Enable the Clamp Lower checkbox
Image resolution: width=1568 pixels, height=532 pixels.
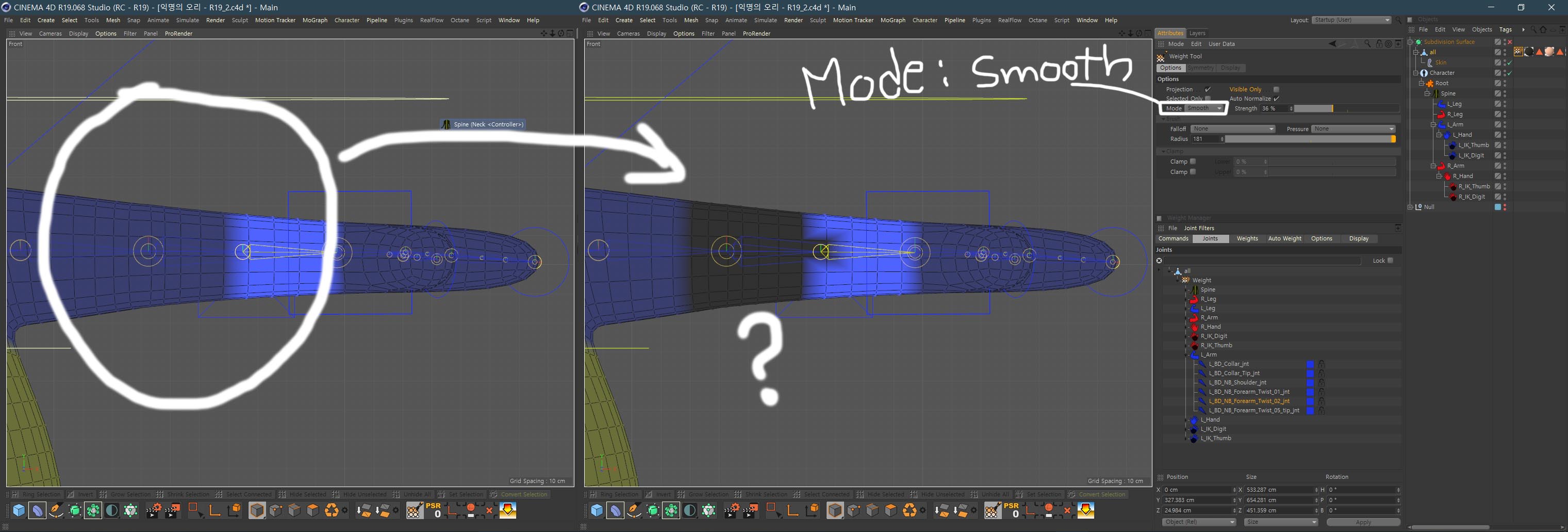click(x=1193, y=162)
